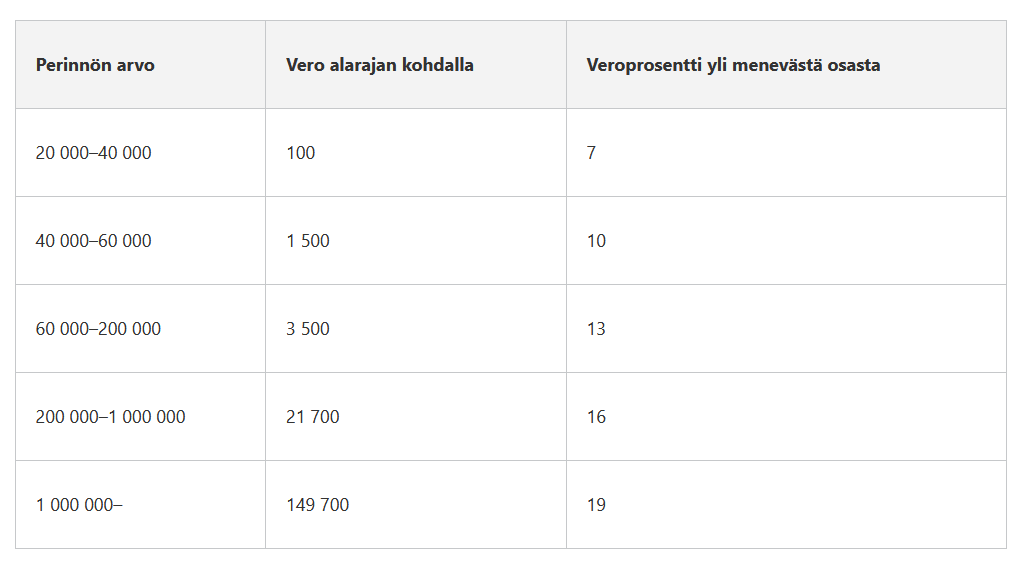Click the tax percentage 7 cell

click(x=591, y=153)
